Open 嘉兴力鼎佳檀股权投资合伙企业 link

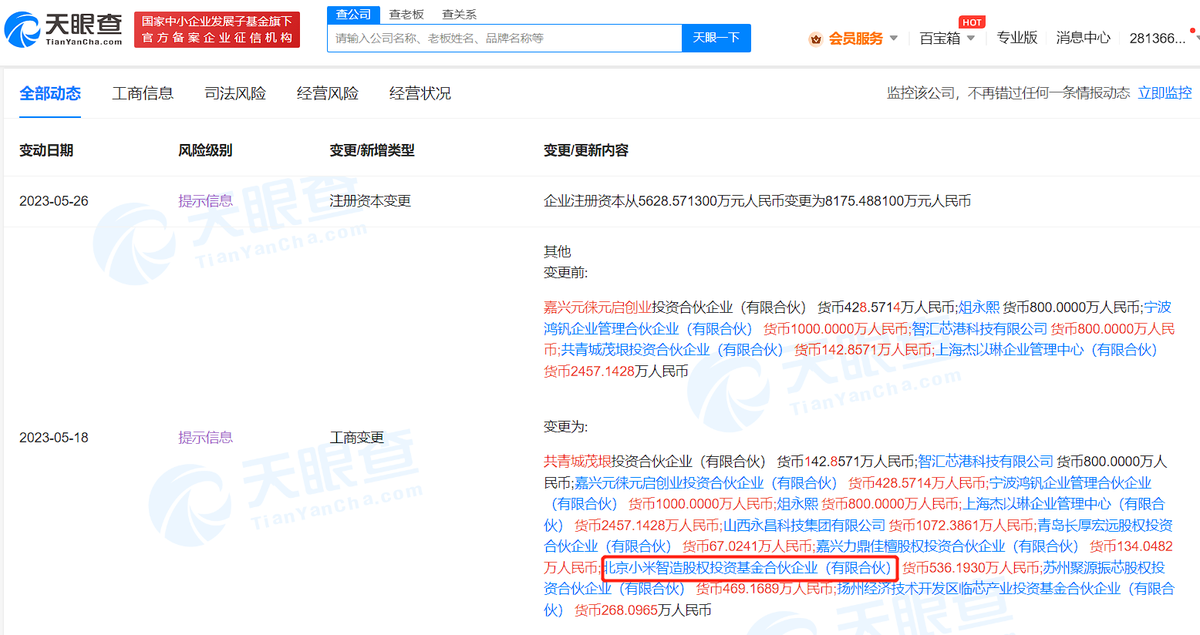947,546
